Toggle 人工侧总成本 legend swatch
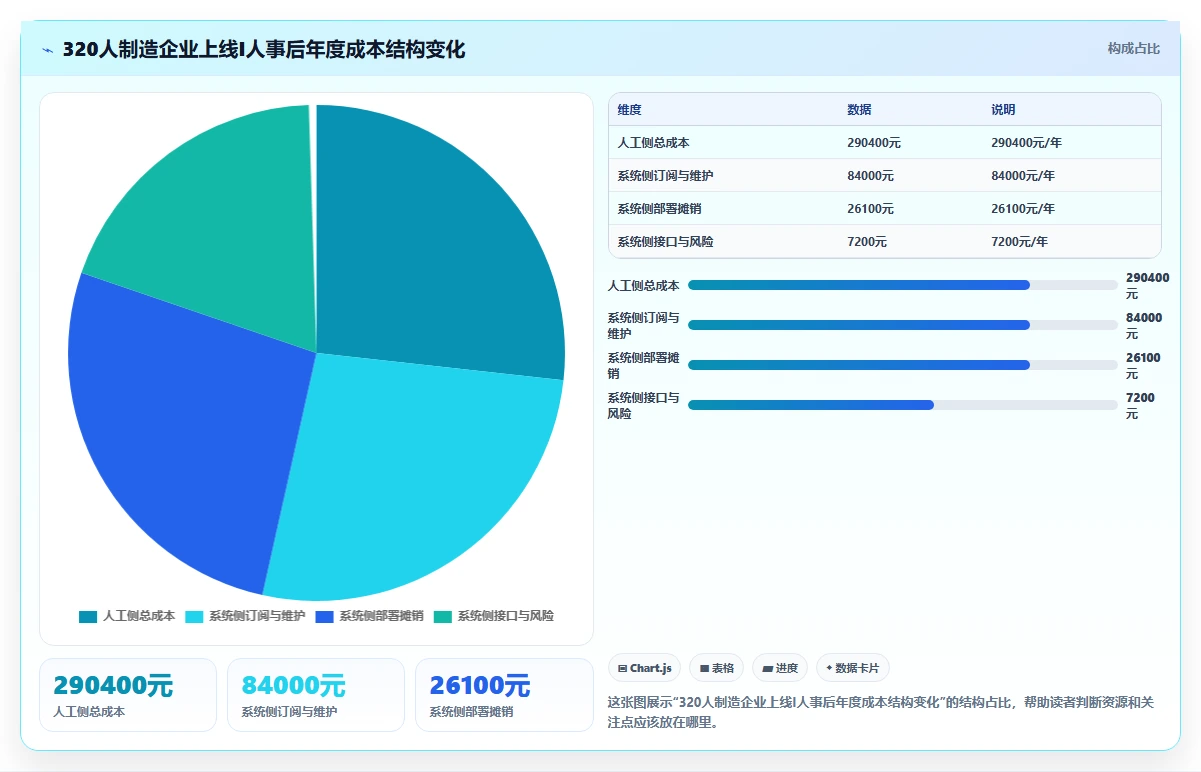The width and height of the screenshot is (1201, 772). tap(88, 616)
